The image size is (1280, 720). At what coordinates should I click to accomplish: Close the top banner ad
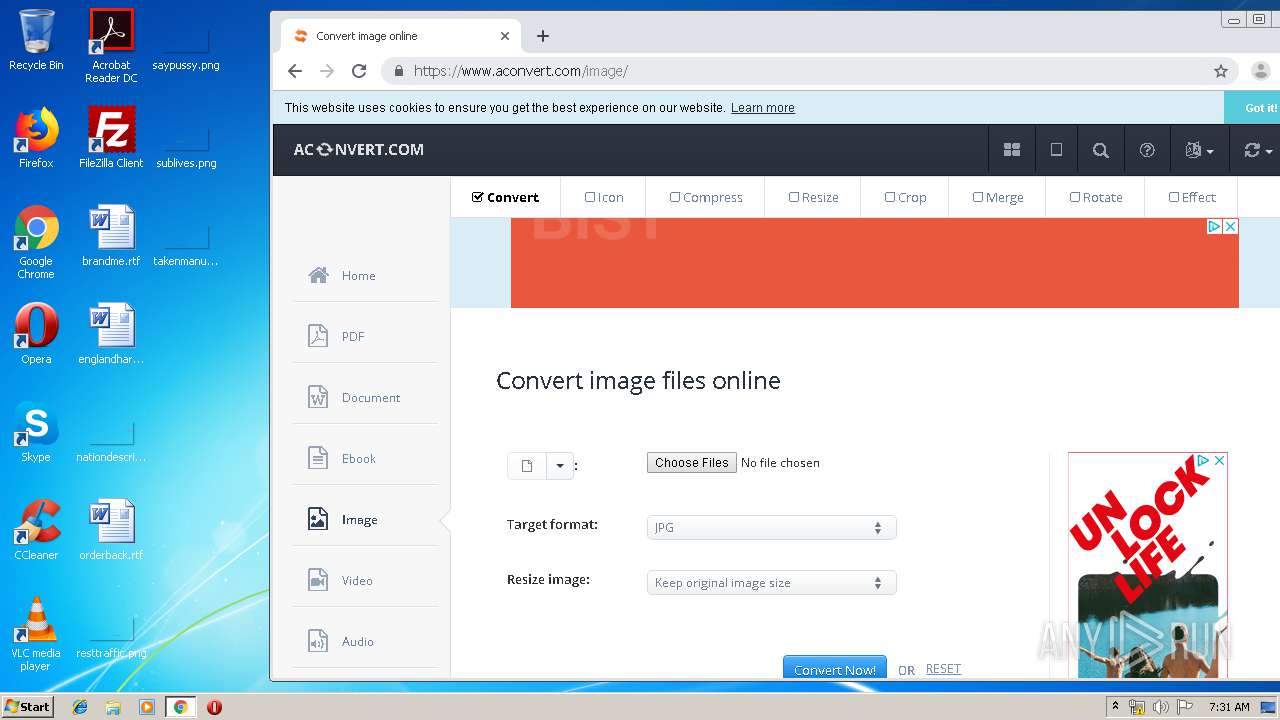(x=1231, y=227)
